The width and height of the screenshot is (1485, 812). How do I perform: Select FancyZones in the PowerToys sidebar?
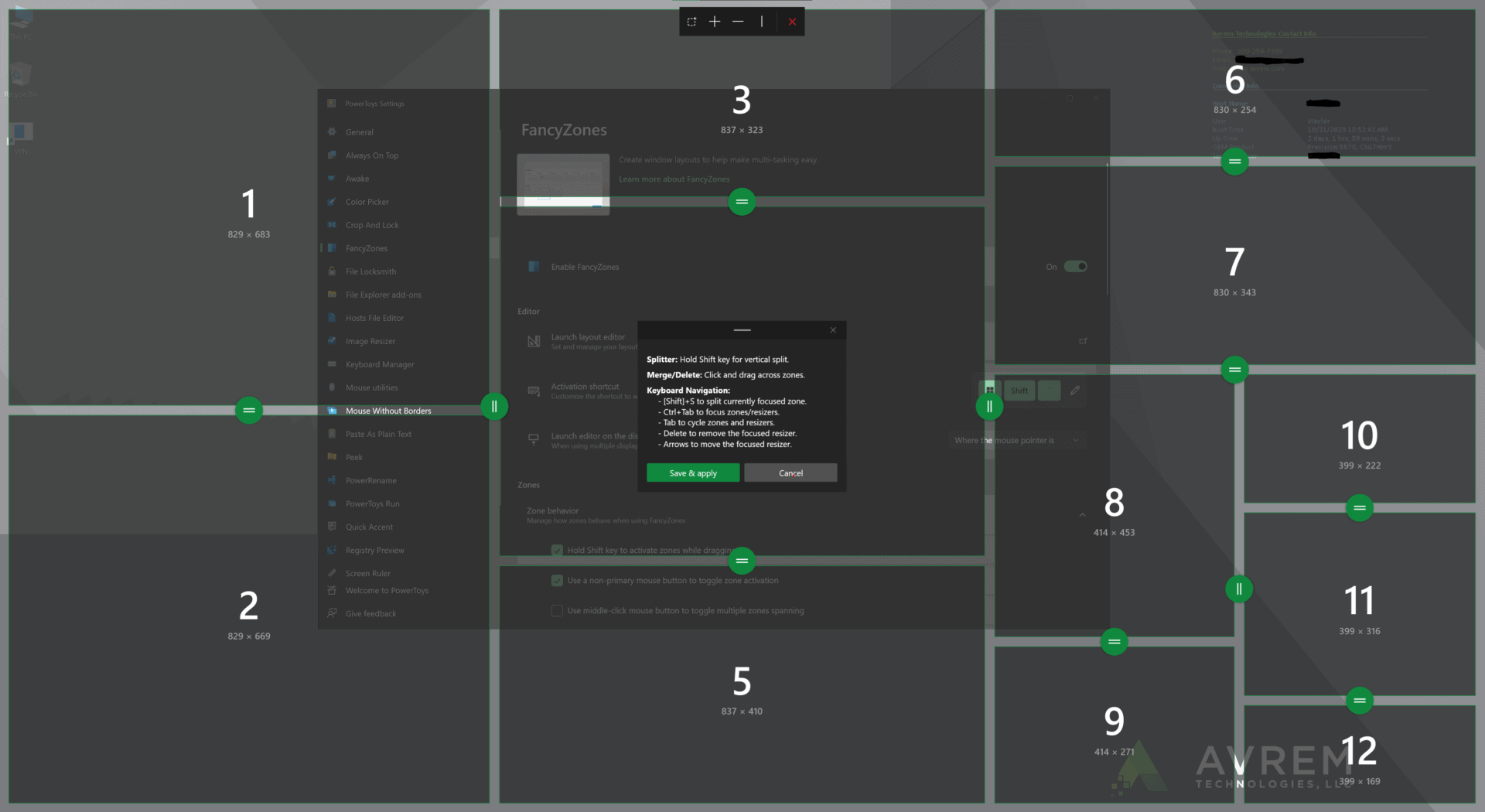point(364,247)
